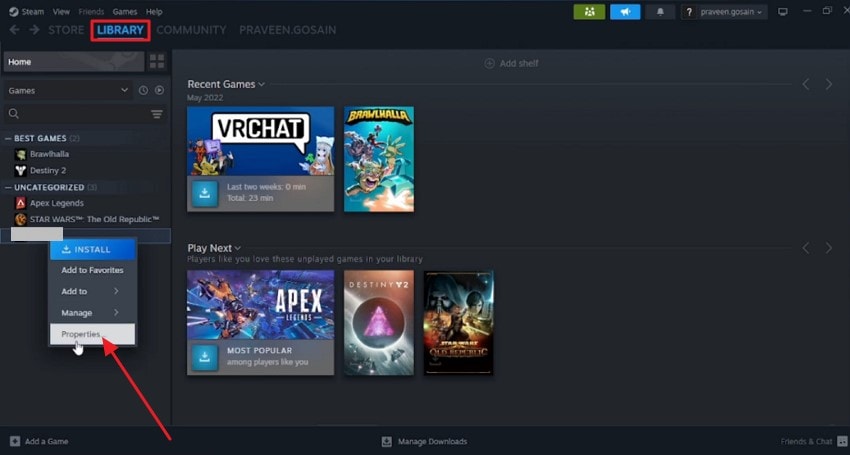
Task: Open the View menu
Action: (61, 11)
